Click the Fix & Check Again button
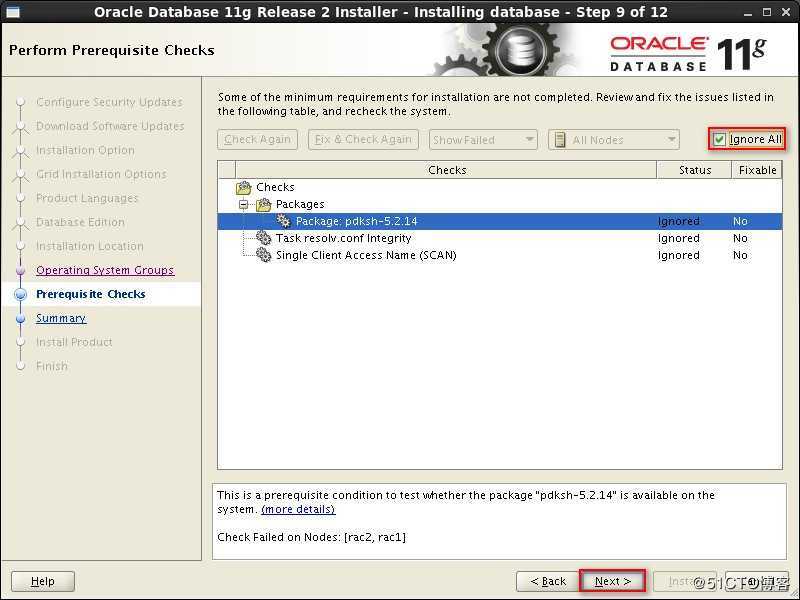Image resolution: width=800 pixels, height=600 pixels. 363,139
